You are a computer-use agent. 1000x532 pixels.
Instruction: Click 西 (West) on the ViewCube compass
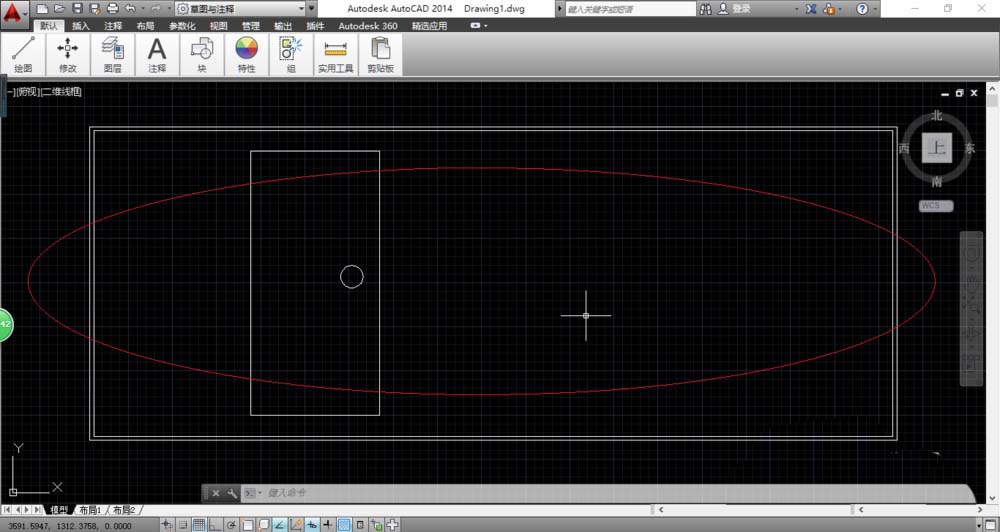(904, 149)
